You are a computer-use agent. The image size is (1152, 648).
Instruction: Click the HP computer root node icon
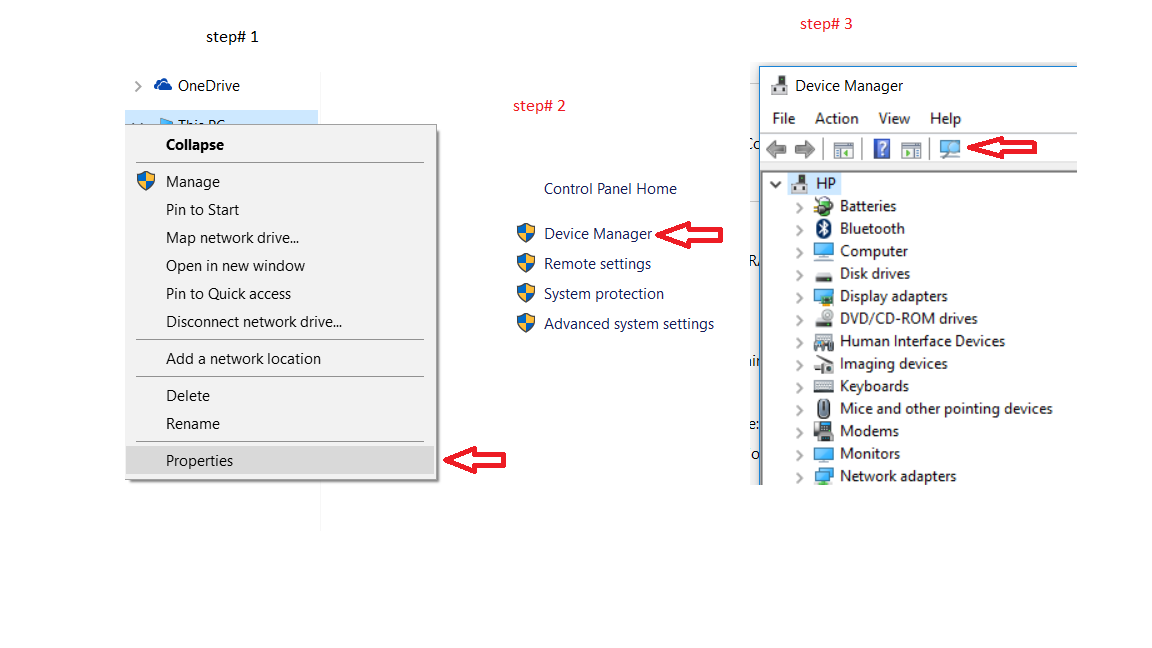pos(799,184)
